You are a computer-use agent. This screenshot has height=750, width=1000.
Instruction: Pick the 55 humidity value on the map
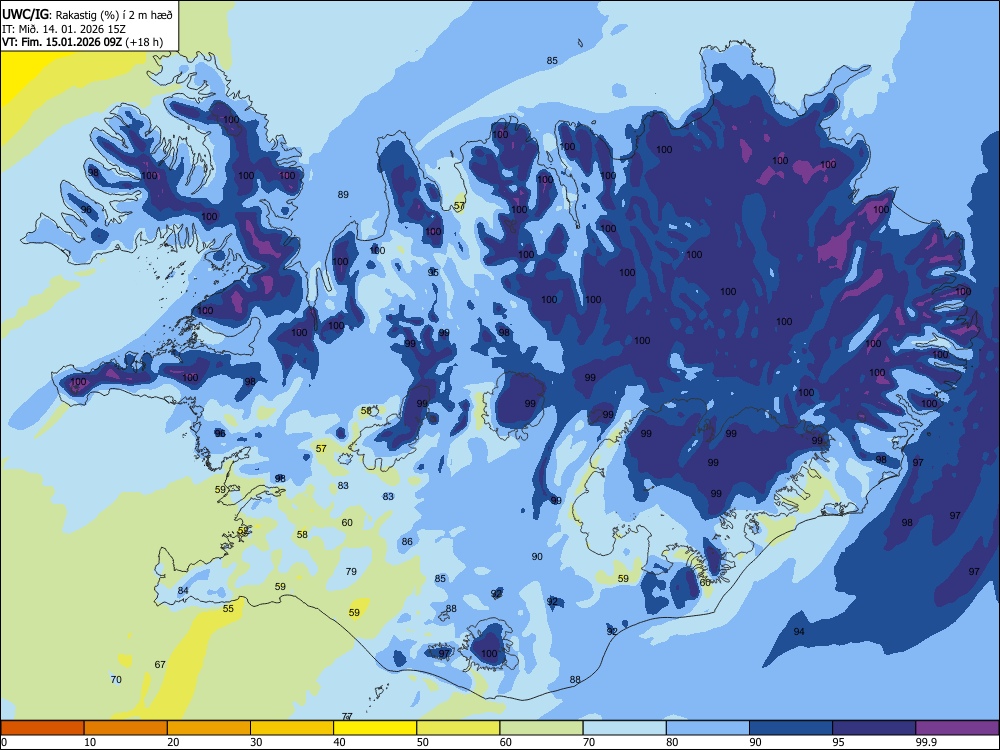(x=228, y=608)
